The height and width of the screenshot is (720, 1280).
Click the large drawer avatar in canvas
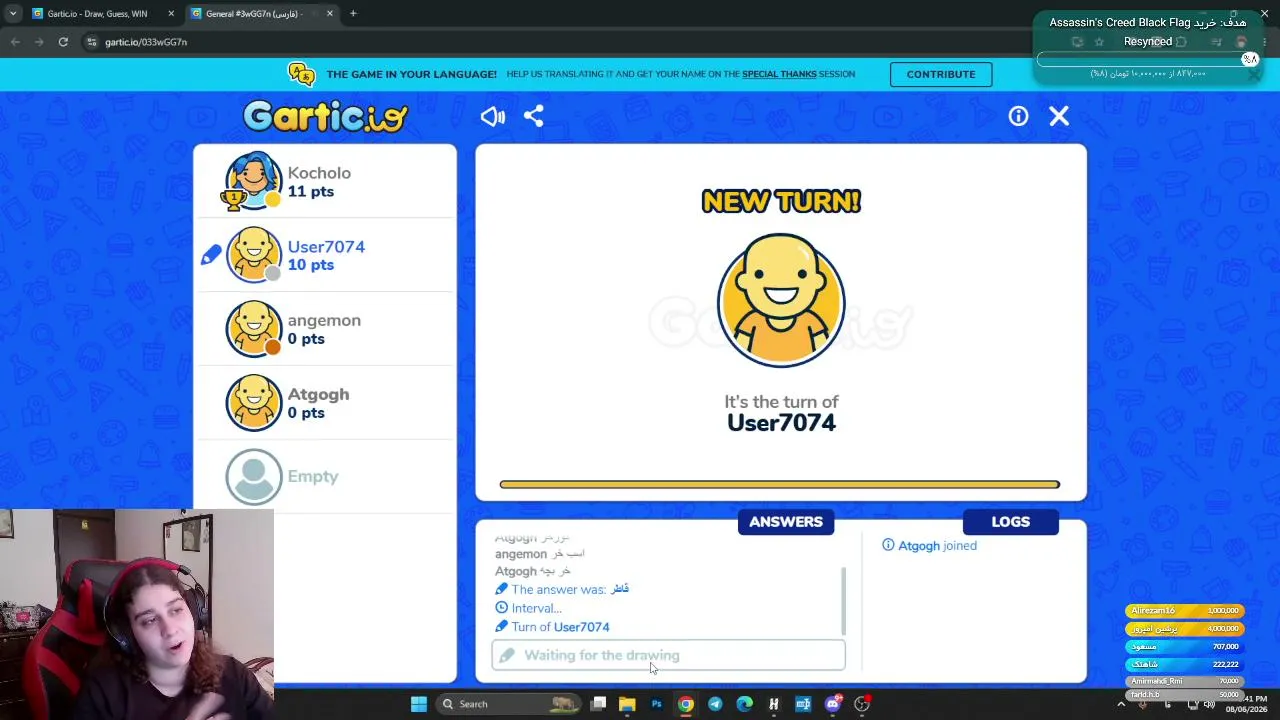(x=781, y=300)
